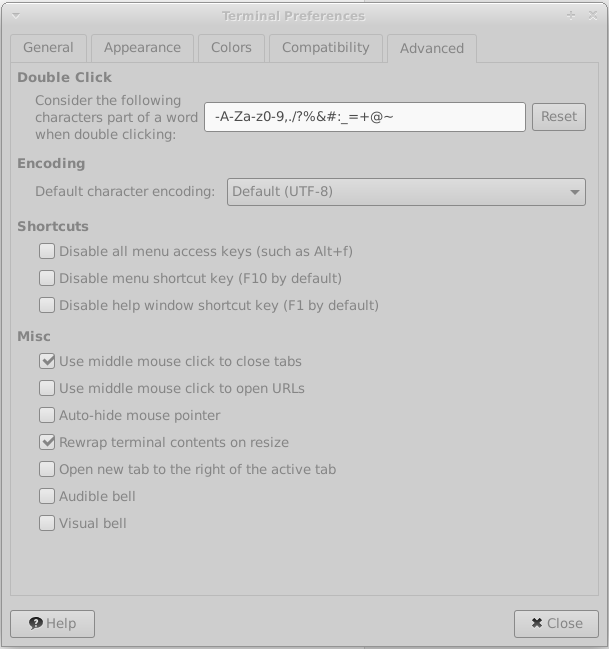
Task: Turn on Auto-hide mouse pointer
Action: (x=47, y=416)
